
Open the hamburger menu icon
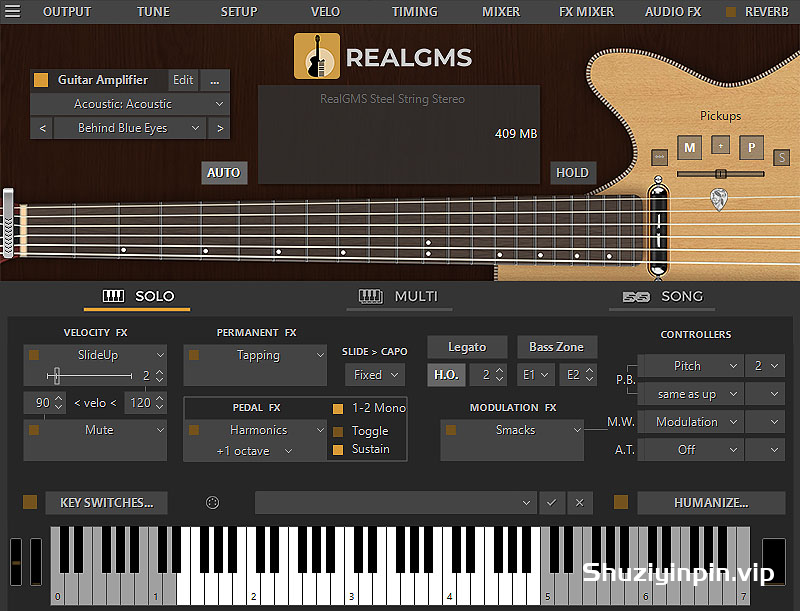(x=12, y=11)
